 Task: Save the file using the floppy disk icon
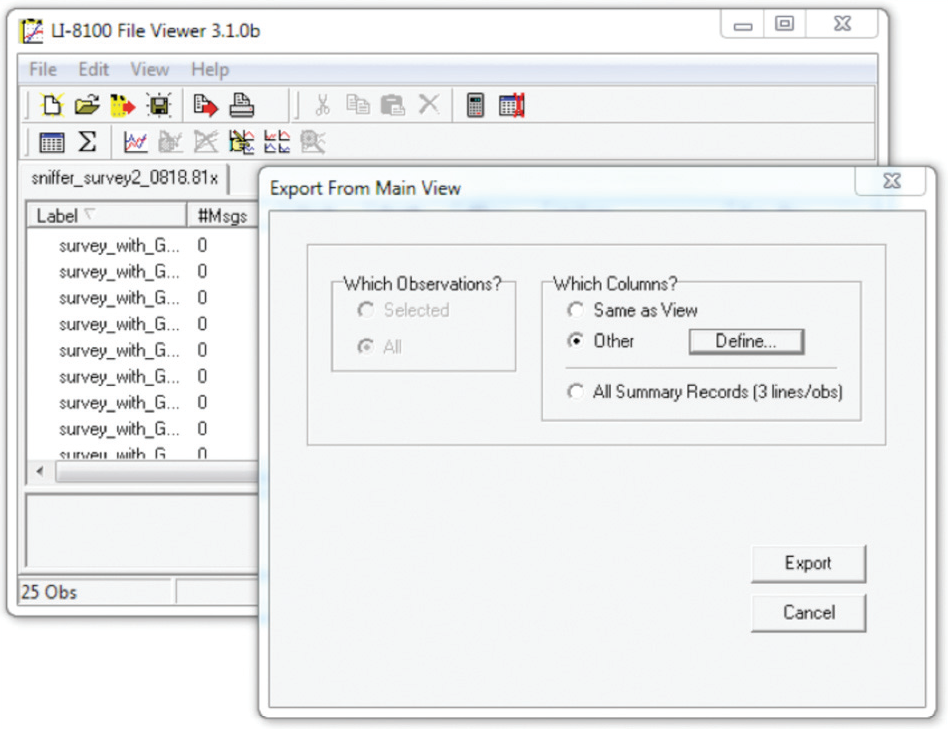click(158, 105)
